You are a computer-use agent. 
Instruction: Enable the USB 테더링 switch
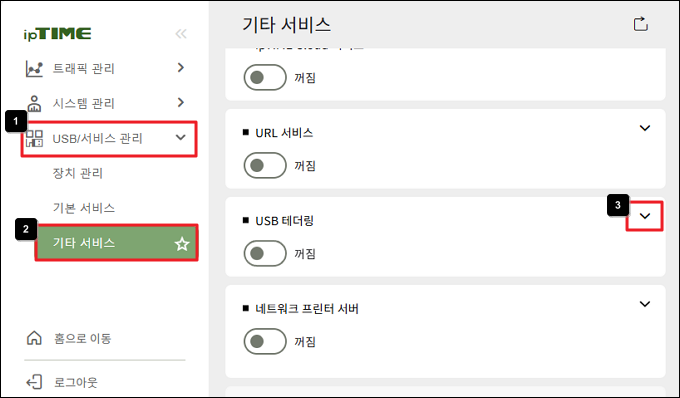pyautogui.click(x=265, y=253)
